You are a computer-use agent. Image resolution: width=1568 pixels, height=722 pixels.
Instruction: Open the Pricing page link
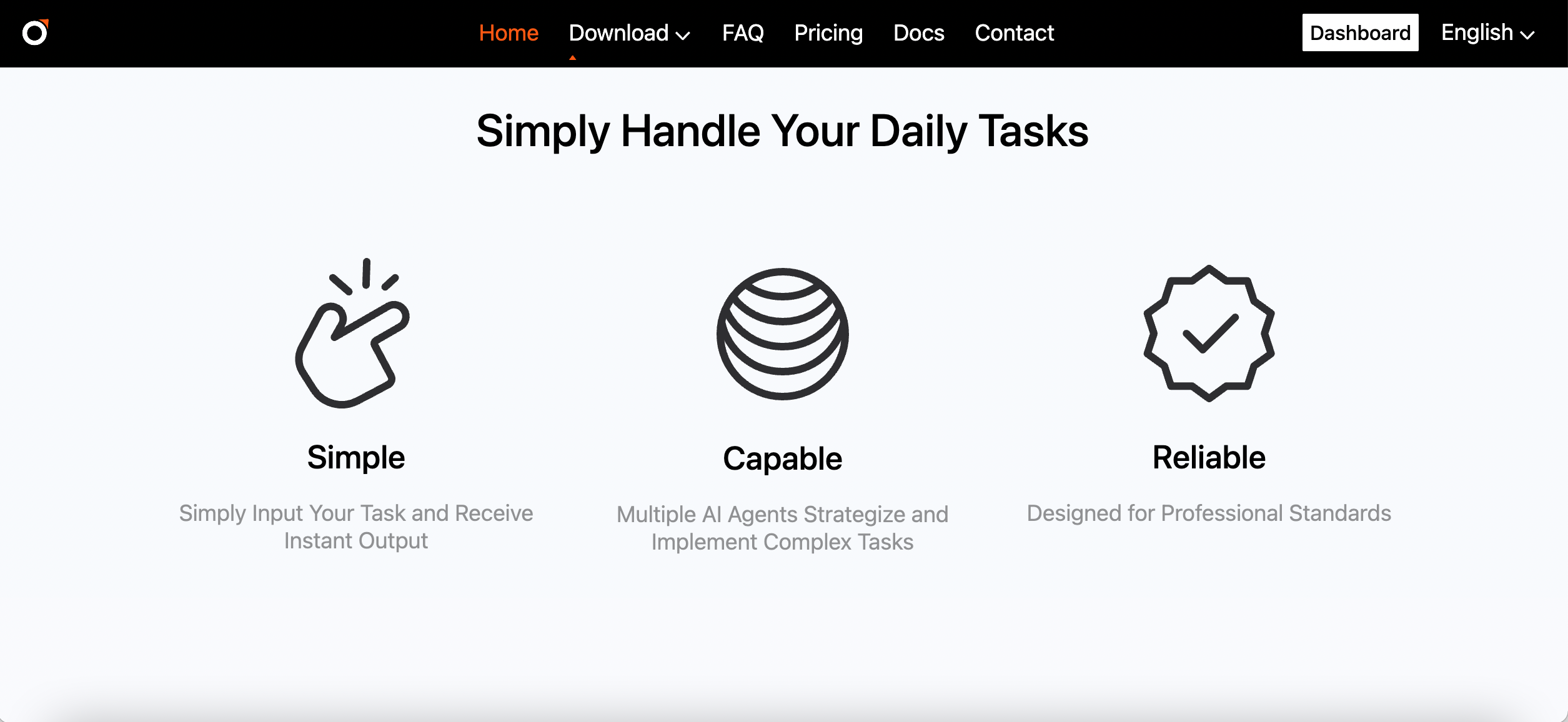pyautogui.click(x=829, y=33)
